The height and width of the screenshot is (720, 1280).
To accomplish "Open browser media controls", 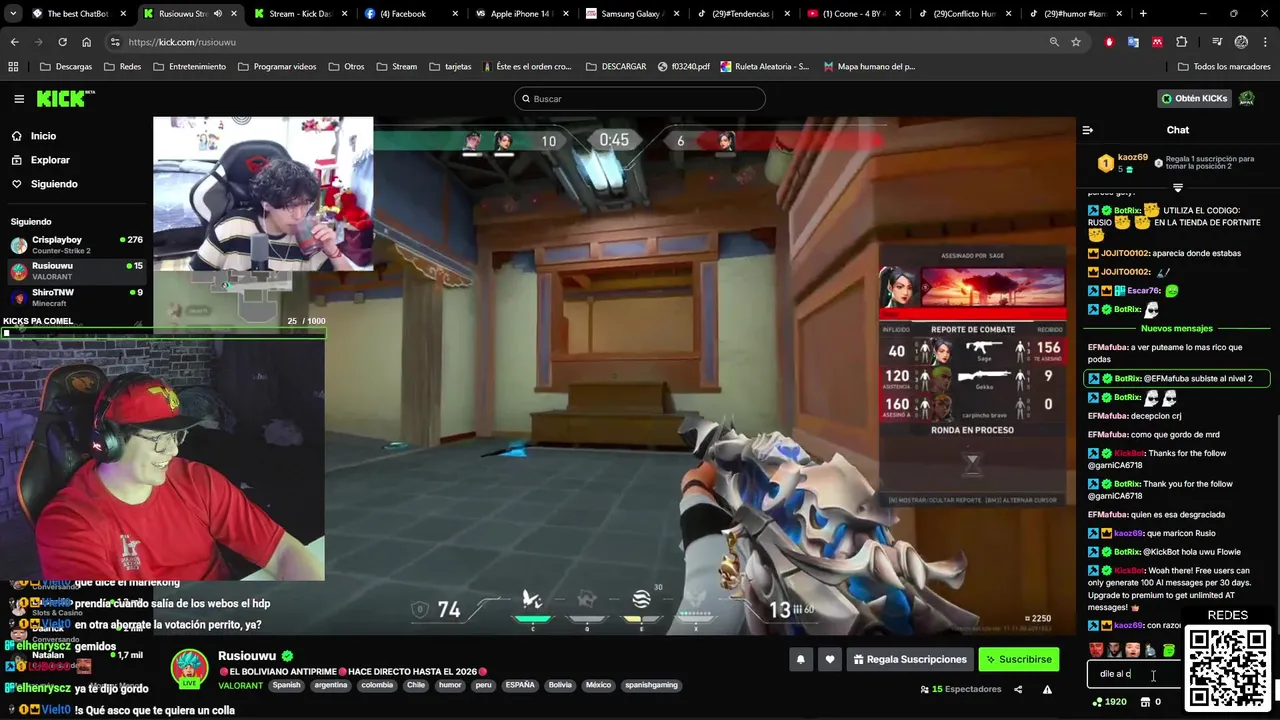I will pyautogui.click(x=1217, y=42).
